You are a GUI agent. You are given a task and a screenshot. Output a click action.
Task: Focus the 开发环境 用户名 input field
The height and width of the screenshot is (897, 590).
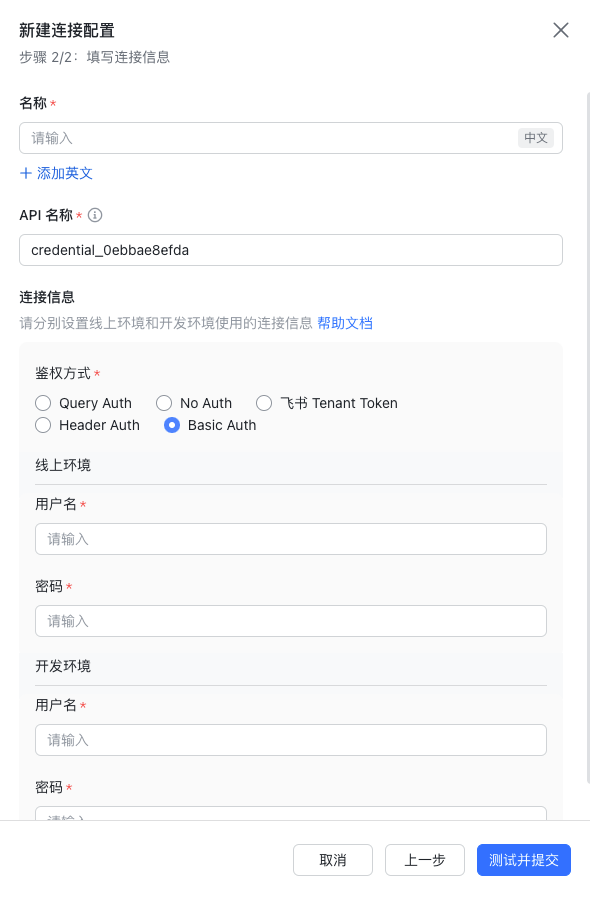[x=291, y=740]
